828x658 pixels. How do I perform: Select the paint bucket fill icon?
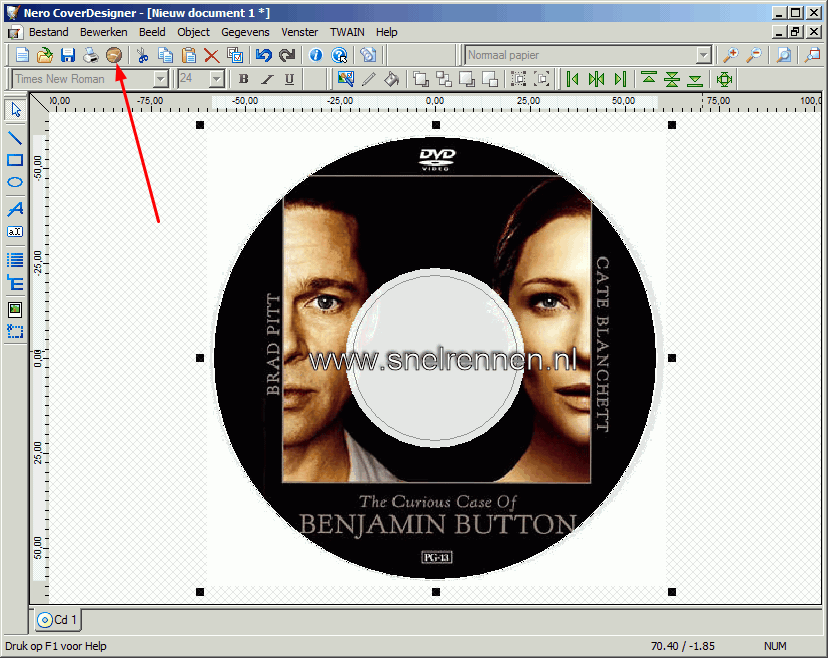(x=391, y=79)
